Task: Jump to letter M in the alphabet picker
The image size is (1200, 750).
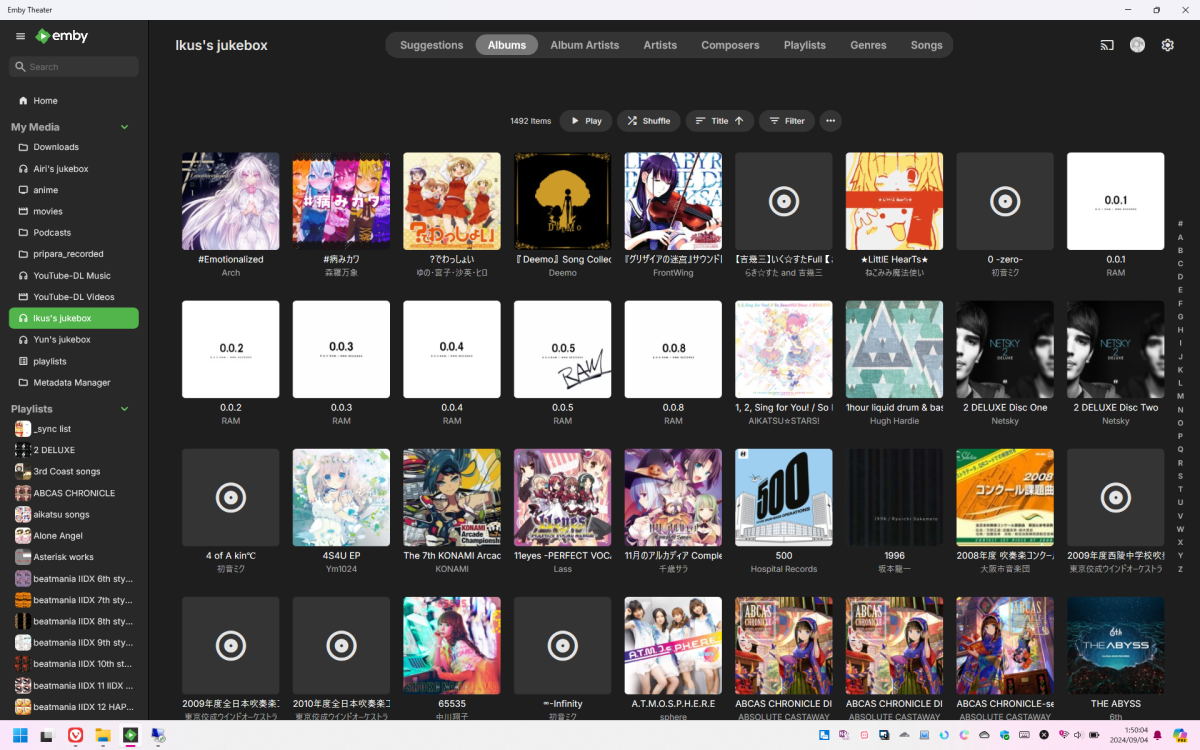Action: (x=1181, y=394)
